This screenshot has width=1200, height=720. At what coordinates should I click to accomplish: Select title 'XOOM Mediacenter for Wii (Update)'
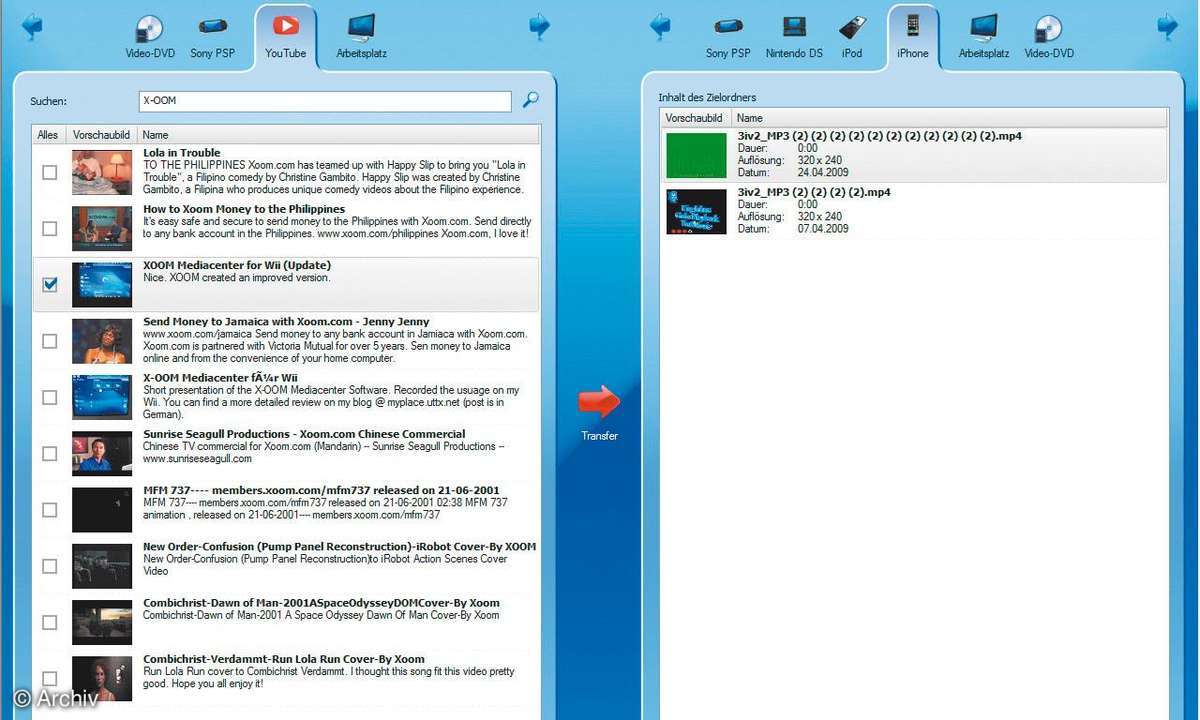coord(237,265)
